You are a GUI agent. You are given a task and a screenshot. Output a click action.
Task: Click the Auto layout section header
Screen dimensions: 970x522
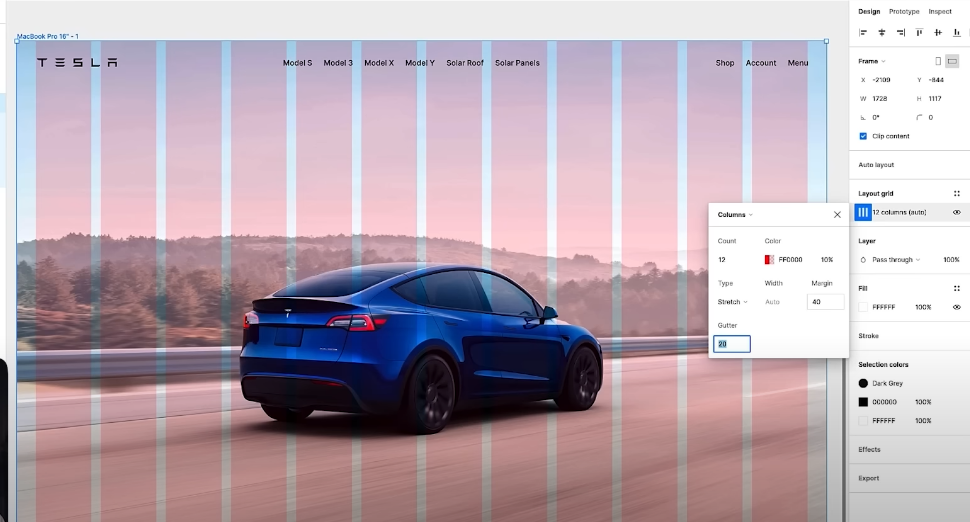click(876, 165)
